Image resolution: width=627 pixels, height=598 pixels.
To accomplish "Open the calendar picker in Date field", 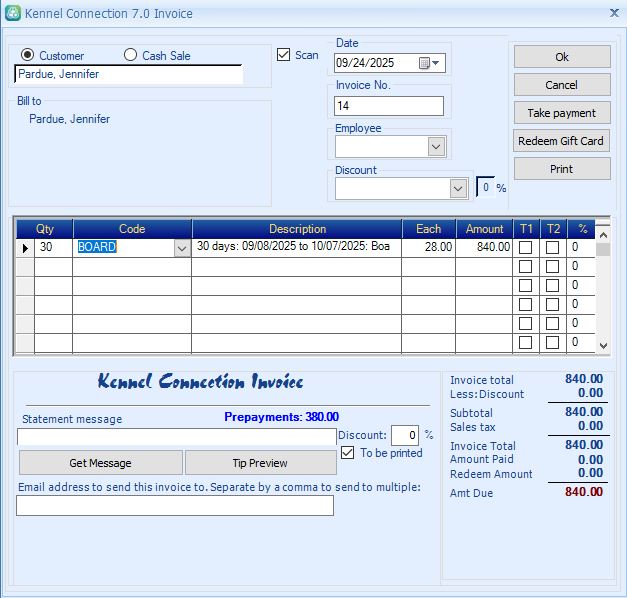I will point(424,63).
